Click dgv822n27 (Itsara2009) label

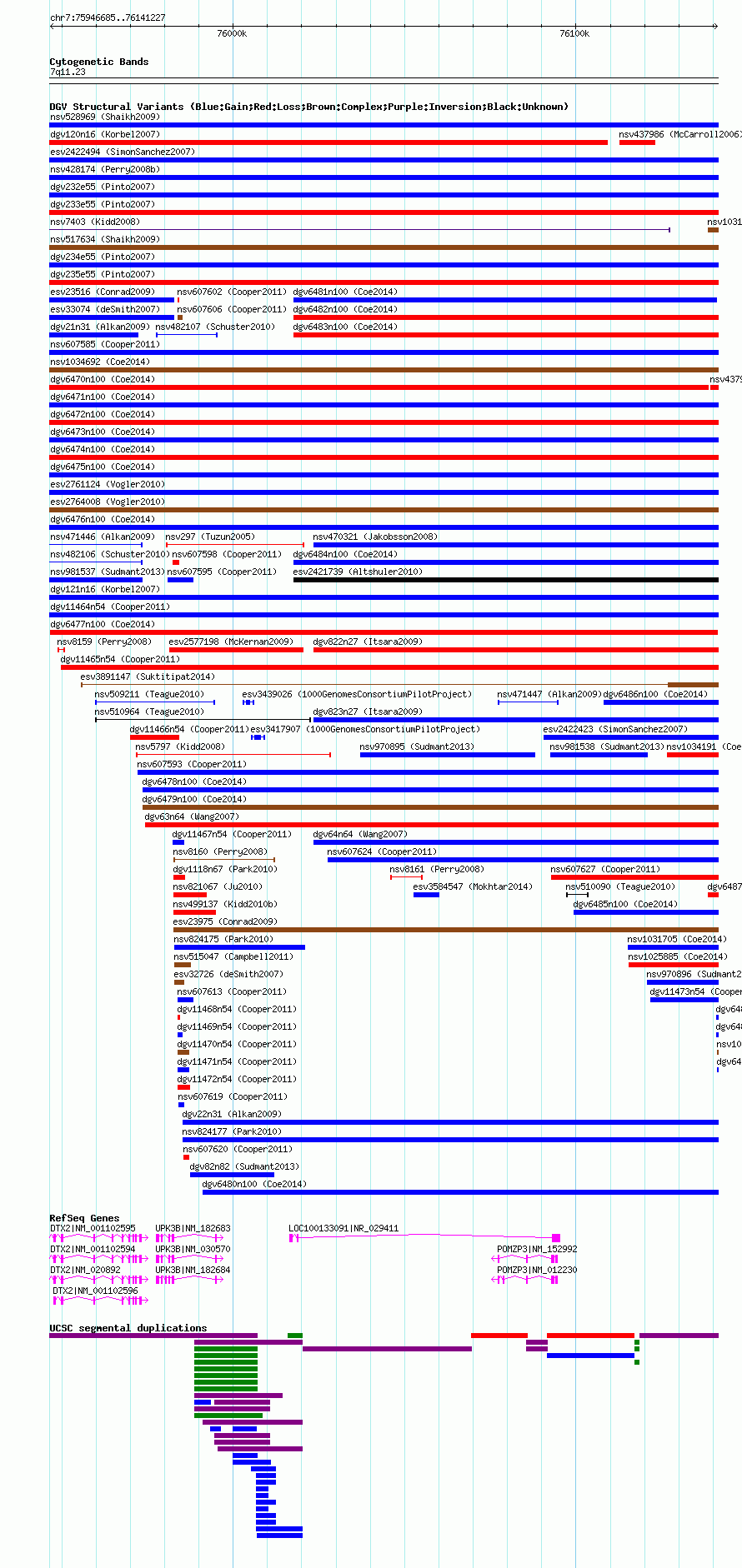point(368,642)
